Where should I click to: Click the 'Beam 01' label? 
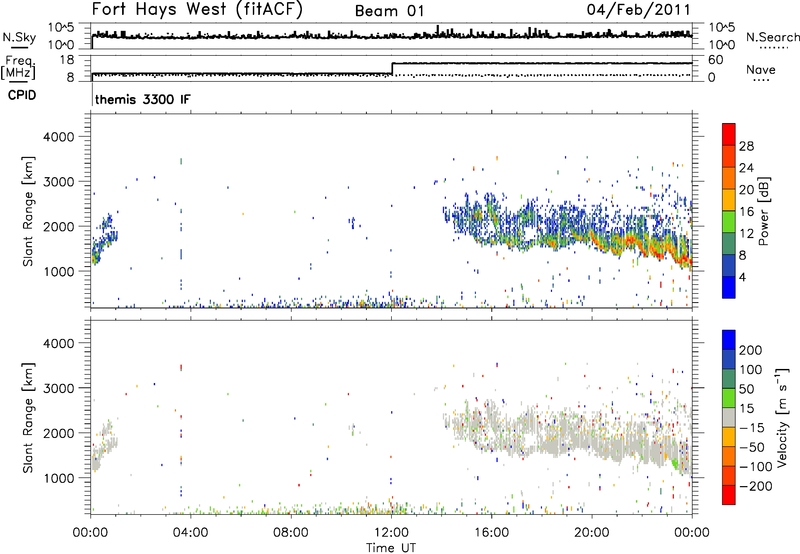390,11
